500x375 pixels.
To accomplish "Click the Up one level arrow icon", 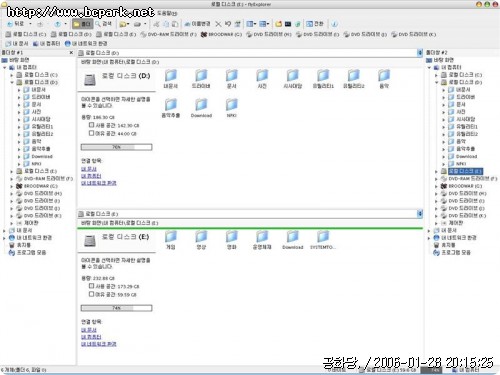I will coord(57,24).
